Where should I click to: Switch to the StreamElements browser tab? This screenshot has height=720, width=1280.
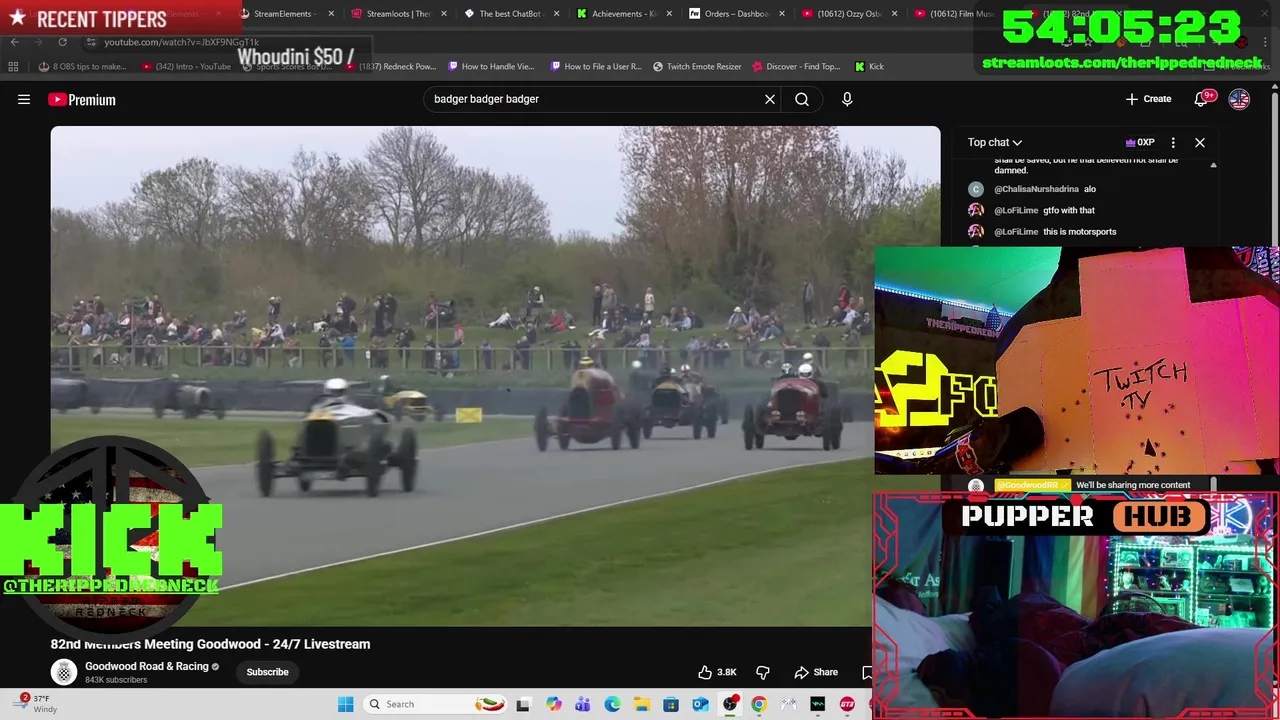pyautogui.click(x=284, y=14)
